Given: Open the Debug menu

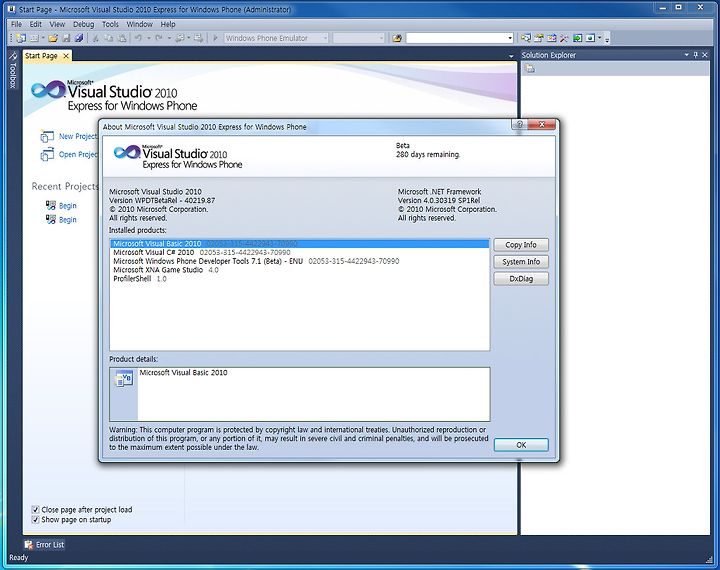Looking at the screenshot, I should click(83, 24).
